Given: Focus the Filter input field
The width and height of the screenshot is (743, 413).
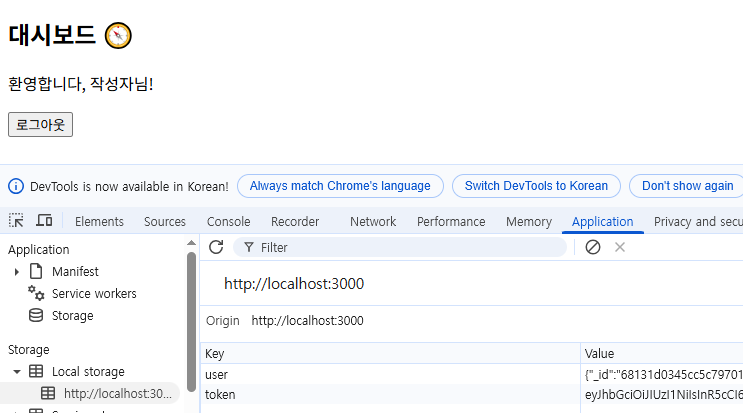Looking at the screenshot, I should [400, 247].
